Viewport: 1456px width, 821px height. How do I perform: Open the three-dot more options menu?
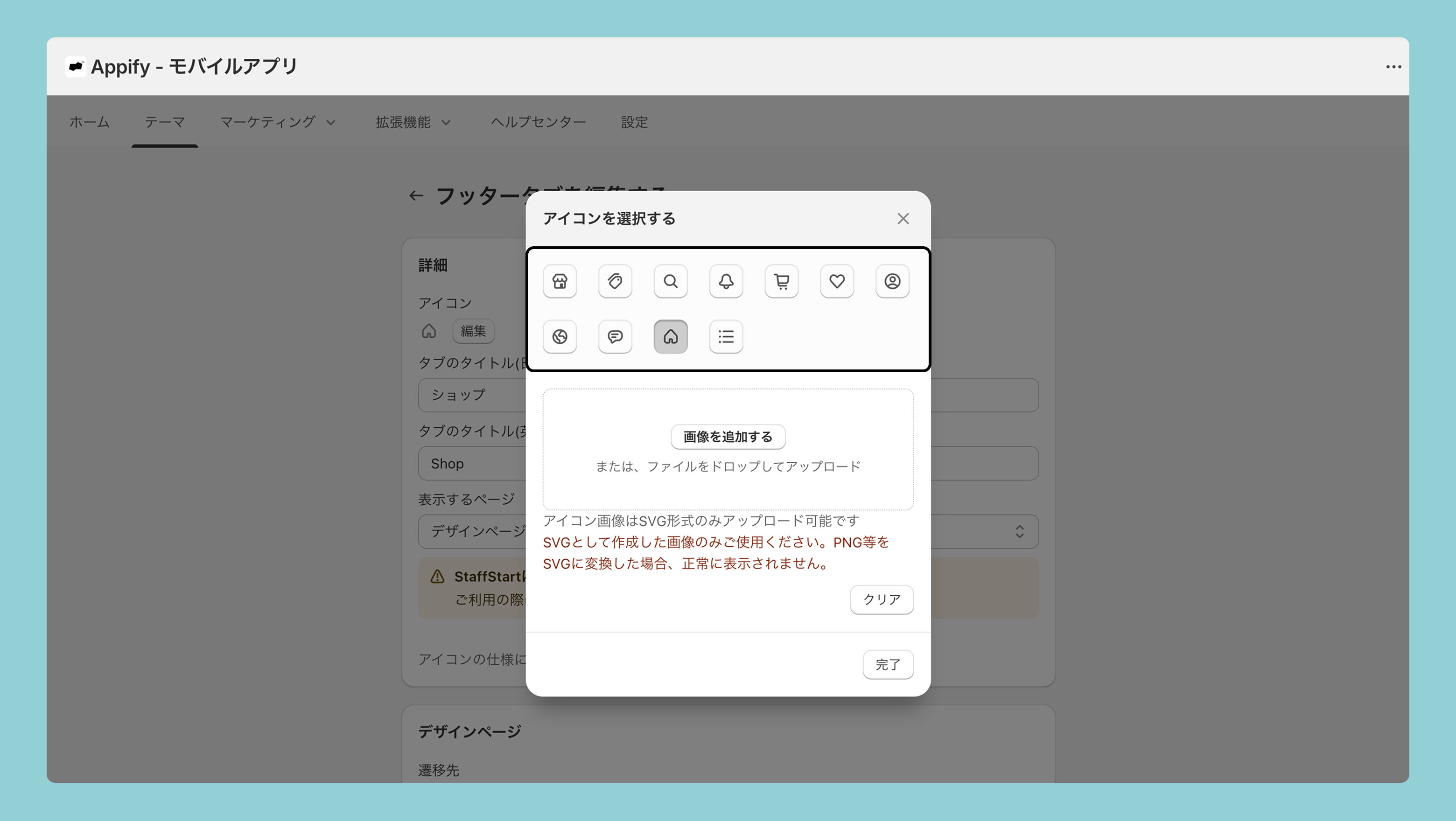pyautogui.click(x=1393, y=67)
